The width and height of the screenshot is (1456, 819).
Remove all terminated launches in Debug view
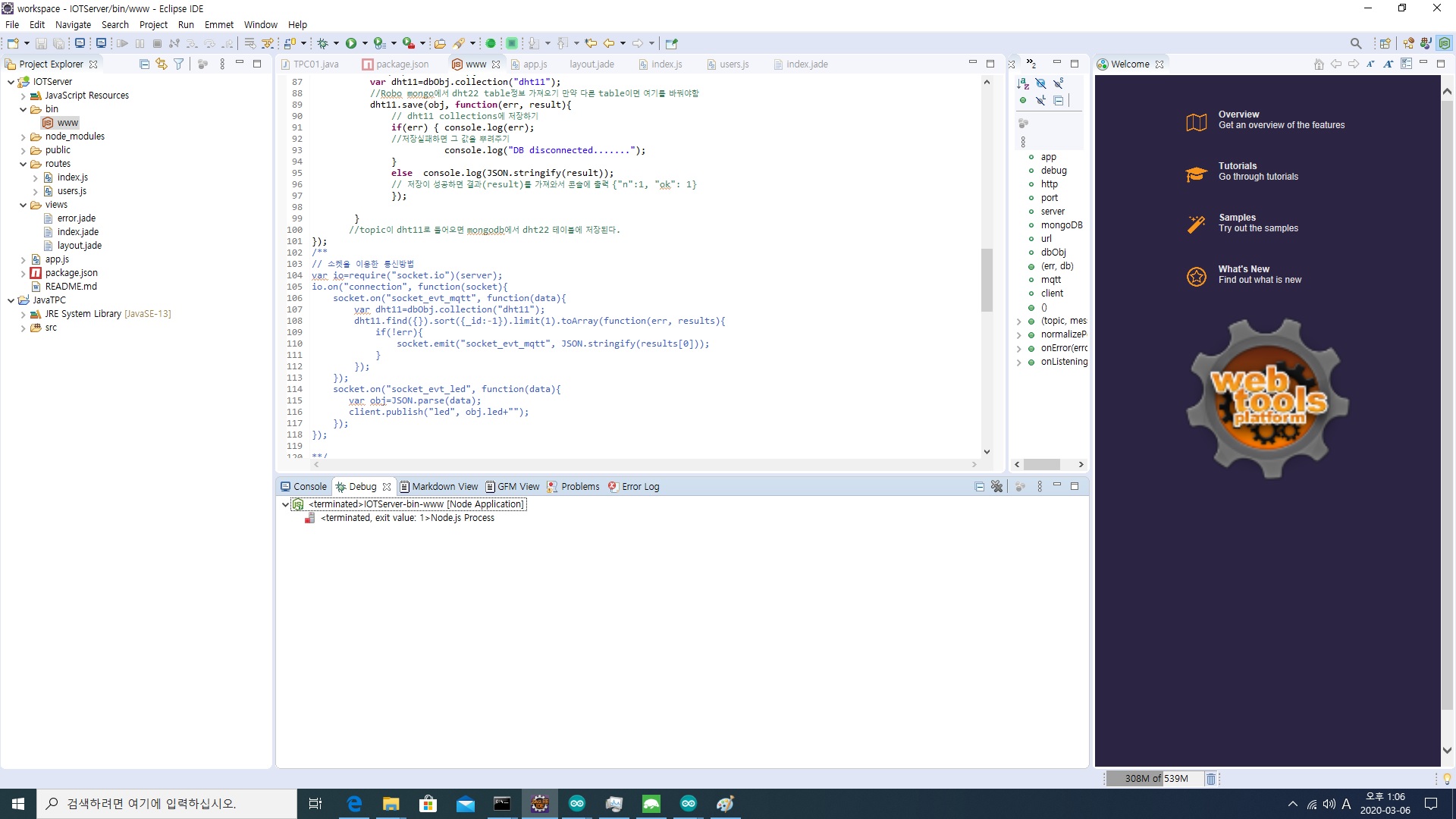tap(996, 486)
